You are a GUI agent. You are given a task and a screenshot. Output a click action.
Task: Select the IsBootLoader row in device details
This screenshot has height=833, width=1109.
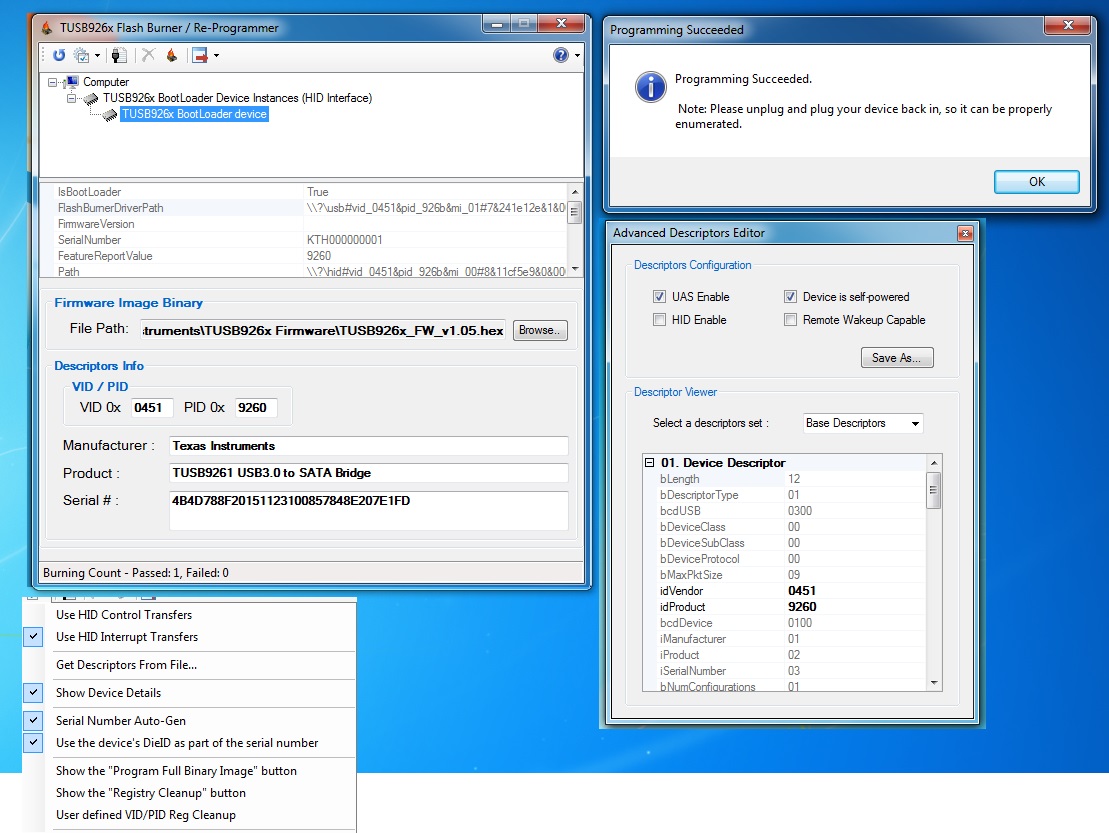click(304, 192)
